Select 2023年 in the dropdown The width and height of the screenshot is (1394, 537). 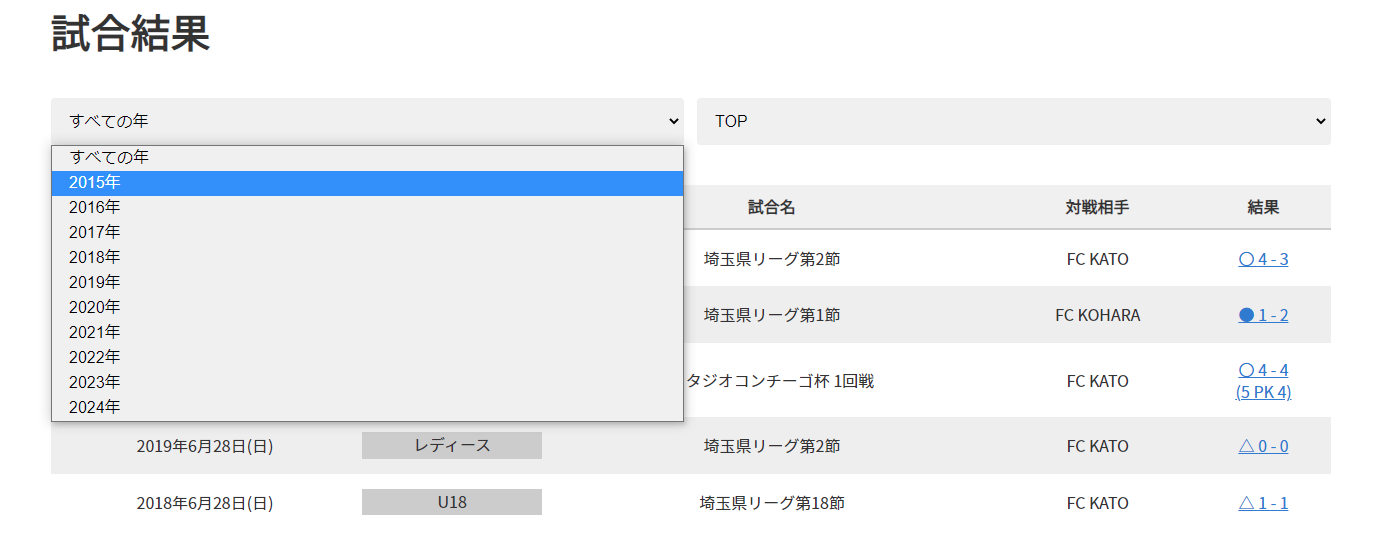[367, 383]
